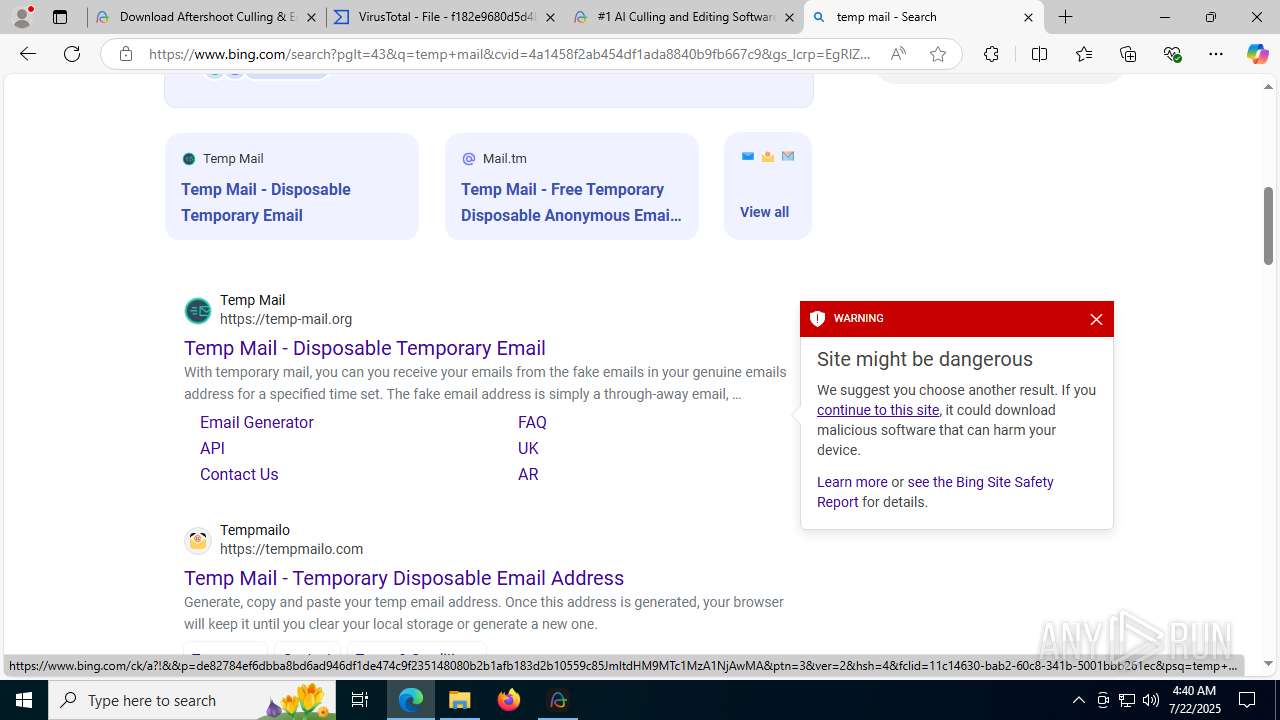Switch to Download Aftershoot Culling tab
The height and width of the screenshot is (720, 1280).
pyautogui.click(x=206, y=17)
